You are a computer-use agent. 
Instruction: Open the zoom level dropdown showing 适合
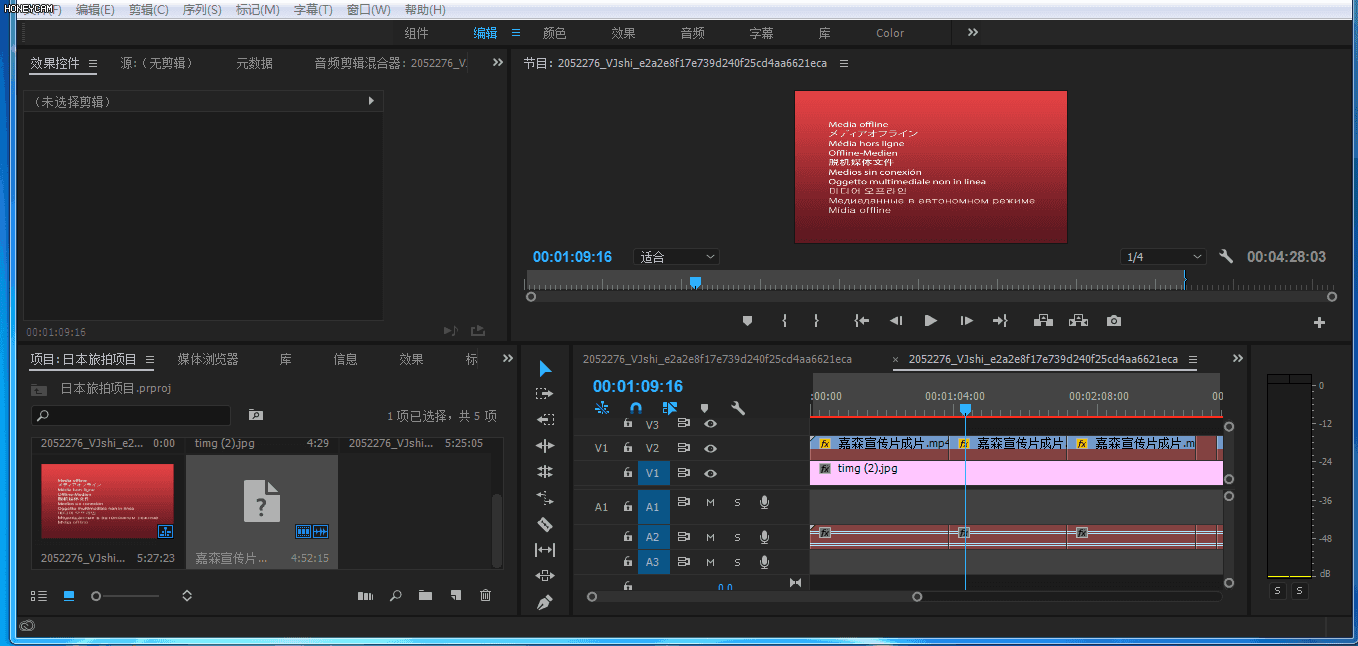click(676, 257)
